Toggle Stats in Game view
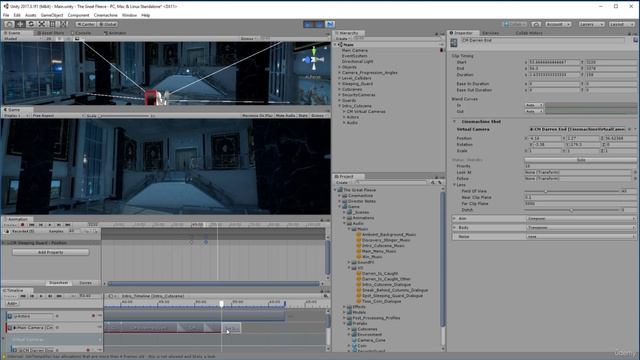Screen dimensions: 640x360 pyautogui.click(x=303, y=116)
